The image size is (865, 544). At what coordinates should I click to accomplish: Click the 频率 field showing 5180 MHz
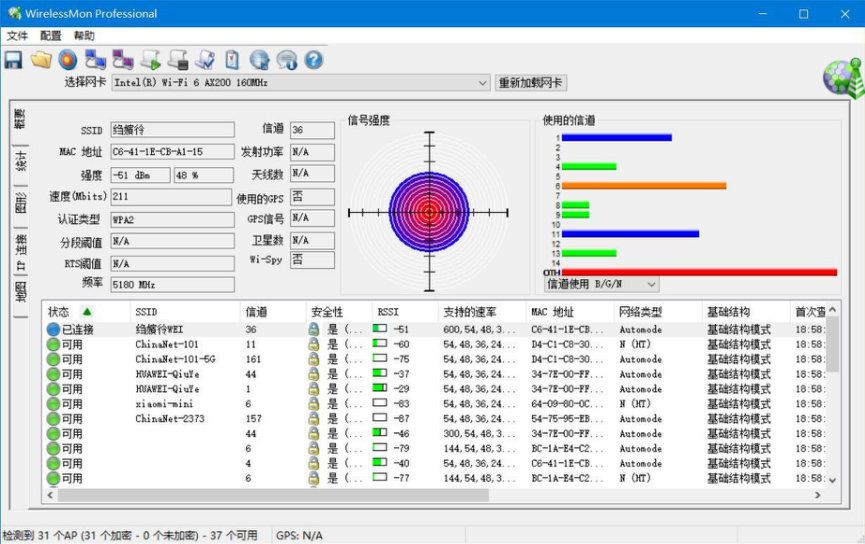pos(172,285)
